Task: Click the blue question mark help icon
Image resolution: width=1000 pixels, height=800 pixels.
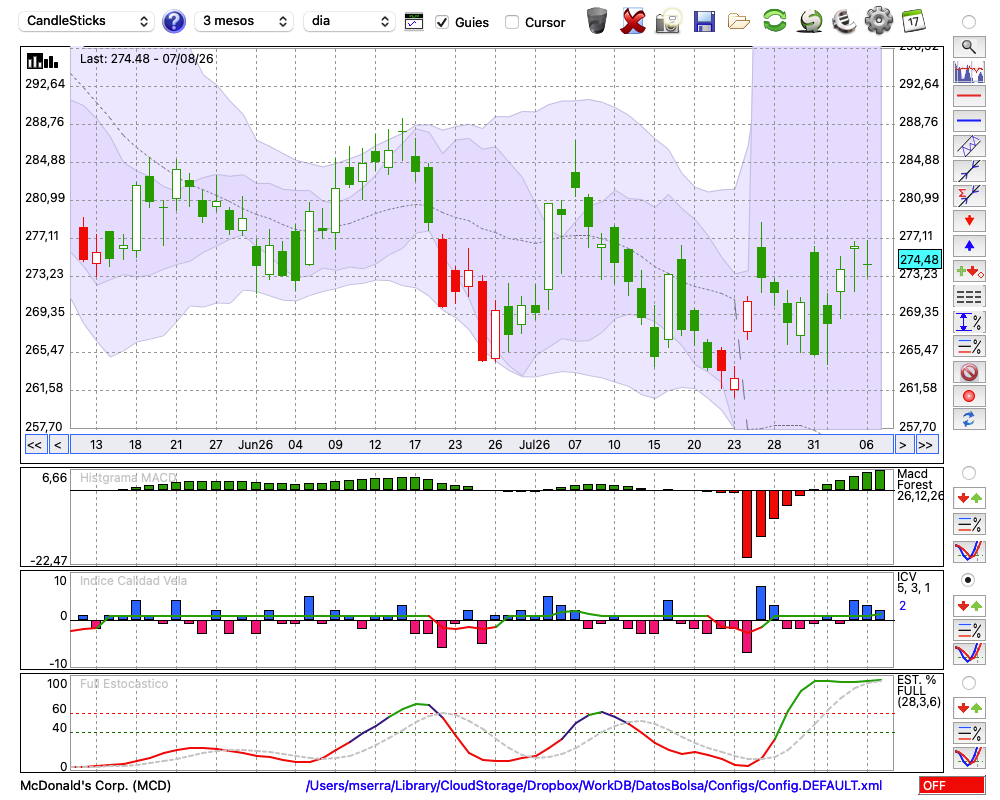Action: pyautogui.click(x=173, y=22)
